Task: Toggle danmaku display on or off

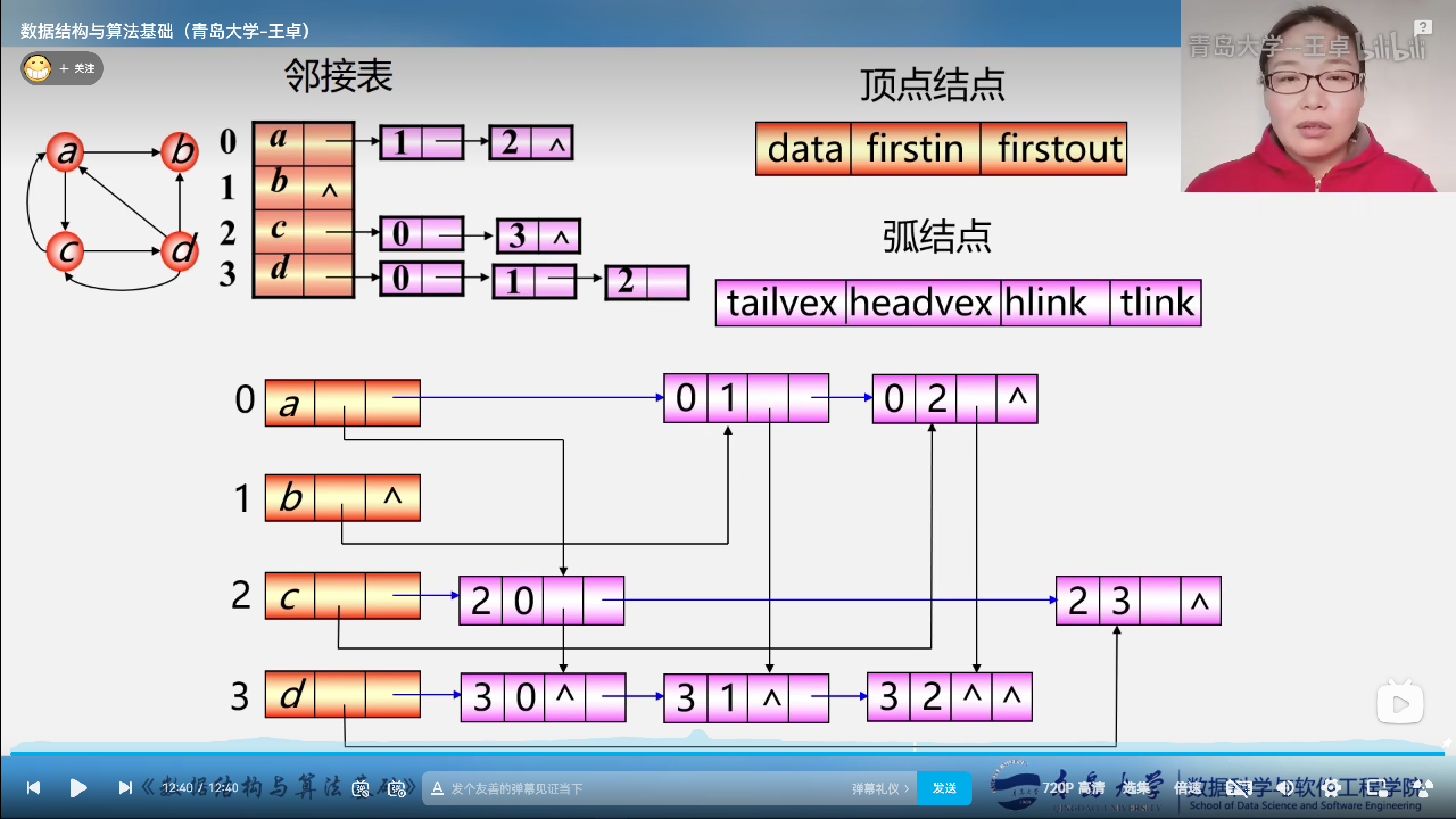Action: pos(361,788)
